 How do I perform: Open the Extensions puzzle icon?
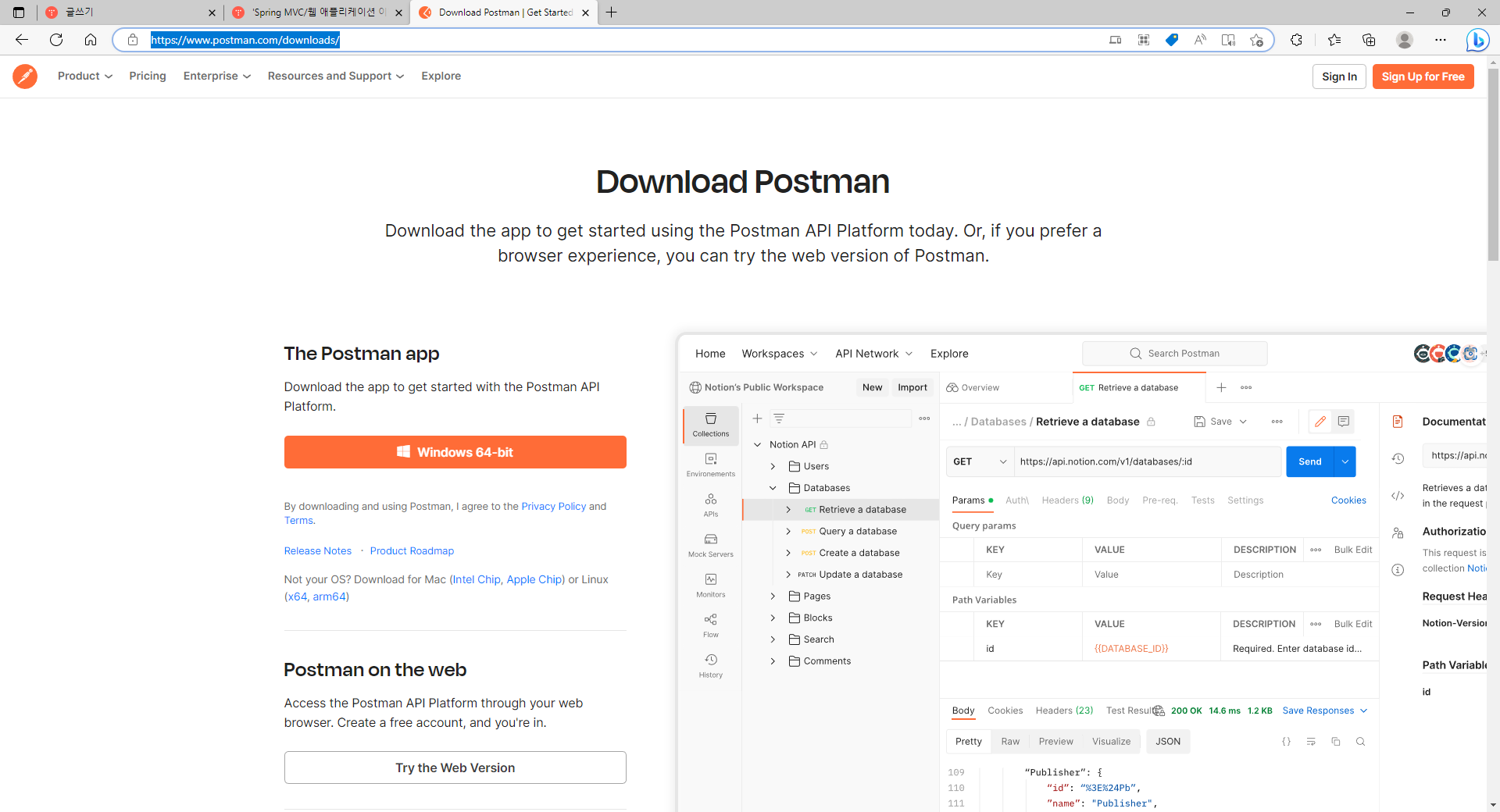[x=1296, y=40]
